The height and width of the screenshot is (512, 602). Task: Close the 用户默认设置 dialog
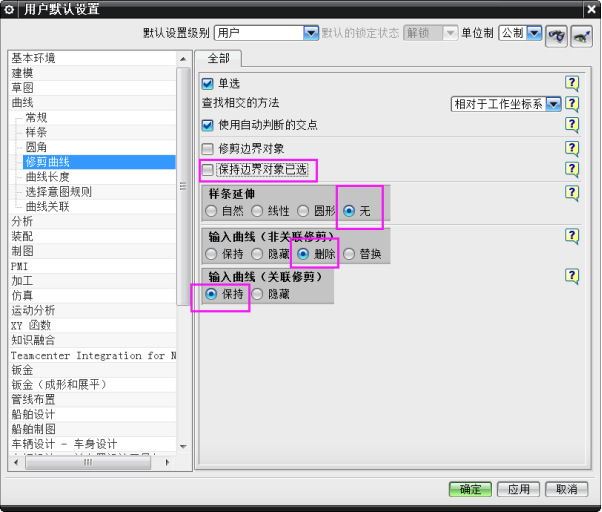(591, 9)
